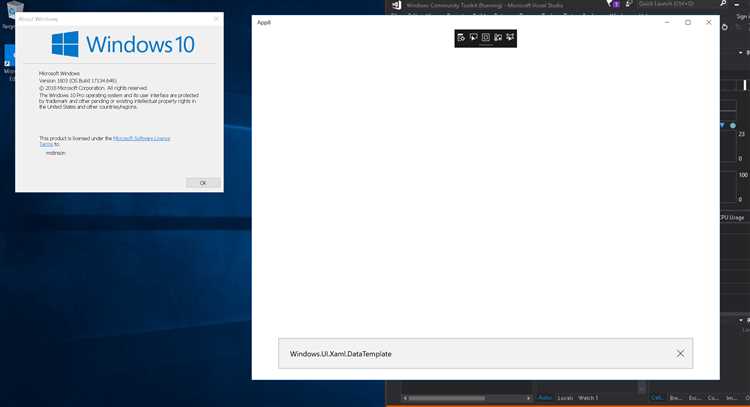Image resolution: width=750 pixels, height=407 pixels.
Task: Click the restart icon in Visual Studio toolbar
Action: click(725, 27)
